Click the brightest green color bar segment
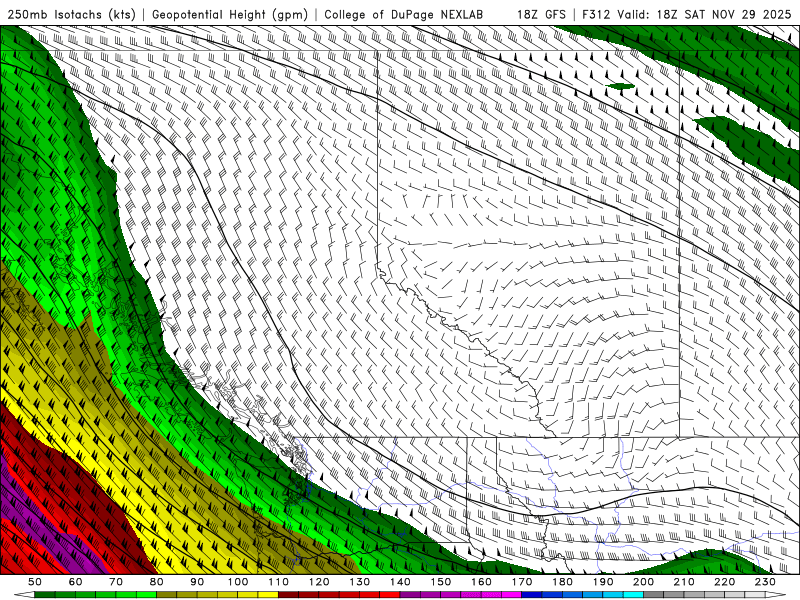This screenshot has height=600, width=800. click(x=146, y=594)
